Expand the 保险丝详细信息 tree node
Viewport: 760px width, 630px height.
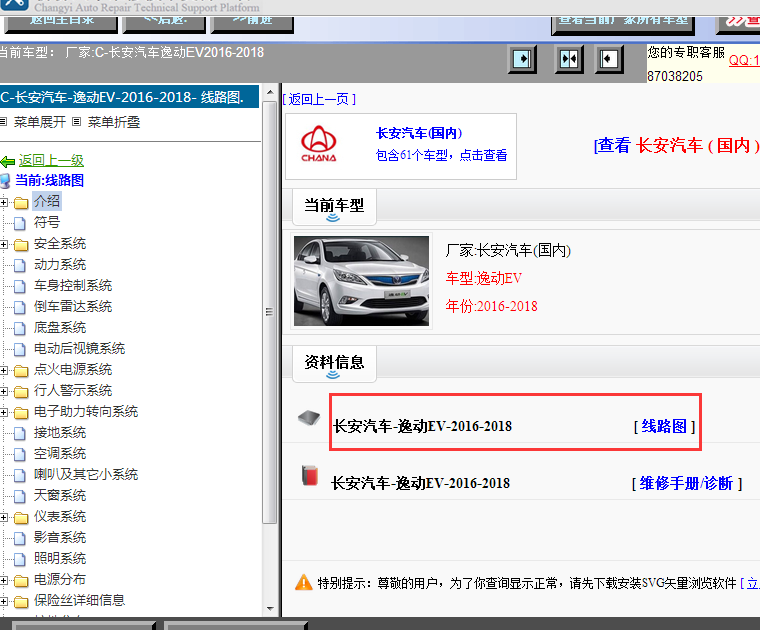point(4,601)
